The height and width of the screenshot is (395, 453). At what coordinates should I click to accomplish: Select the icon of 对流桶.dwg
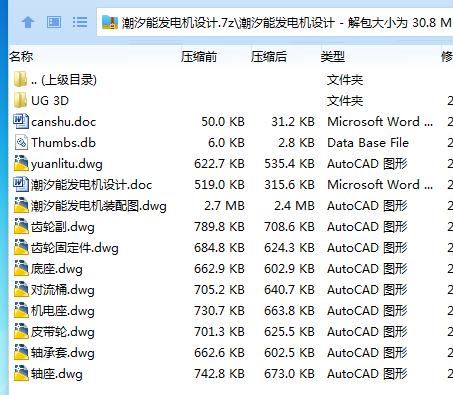click(x=21, y=289)
